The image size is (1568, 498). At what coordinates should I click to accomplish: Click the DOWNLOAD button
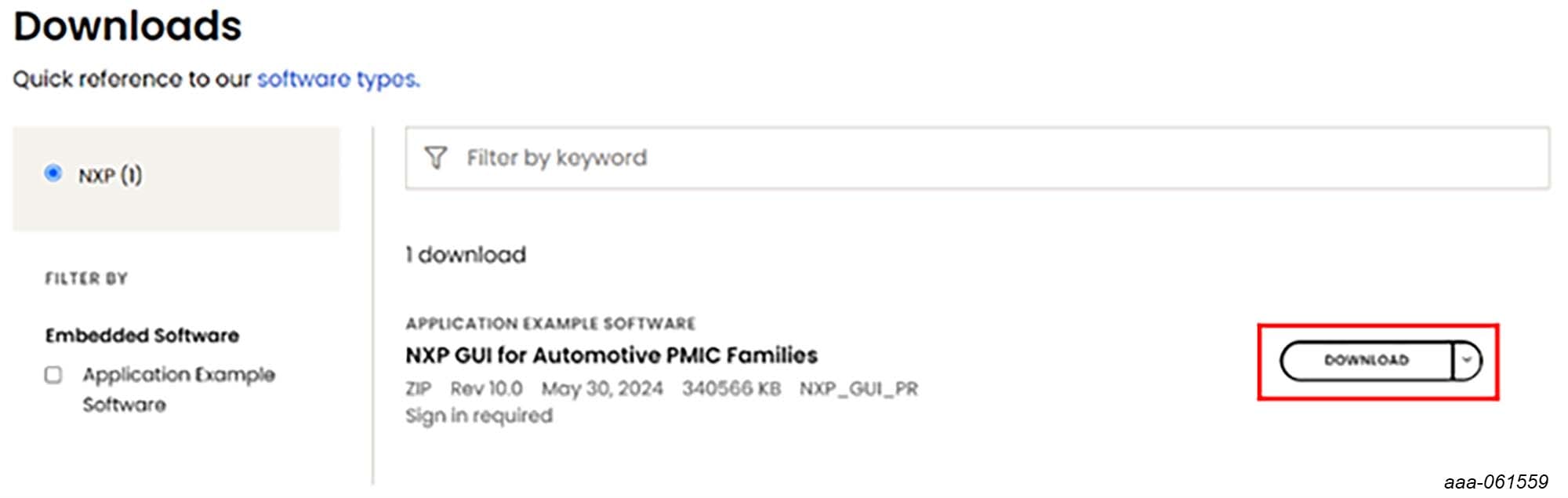pos(1367,360)
